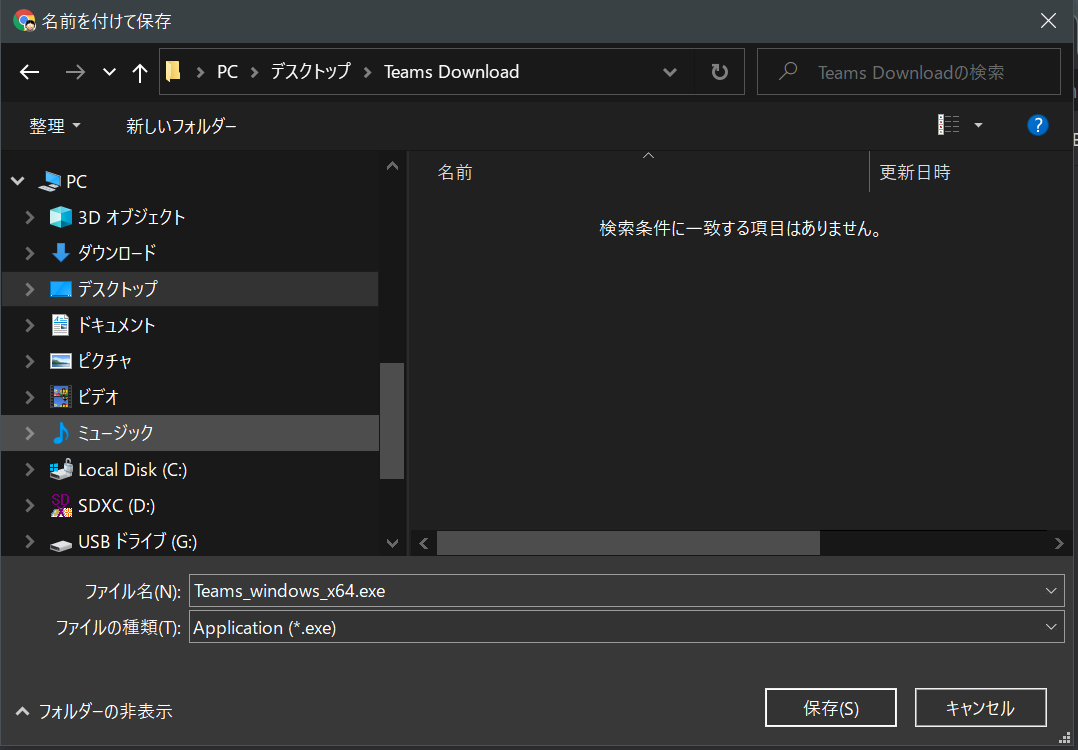Open the 整理 menu
The height and width of the screenshot is (750, 1078).
(x=55, y=126)
